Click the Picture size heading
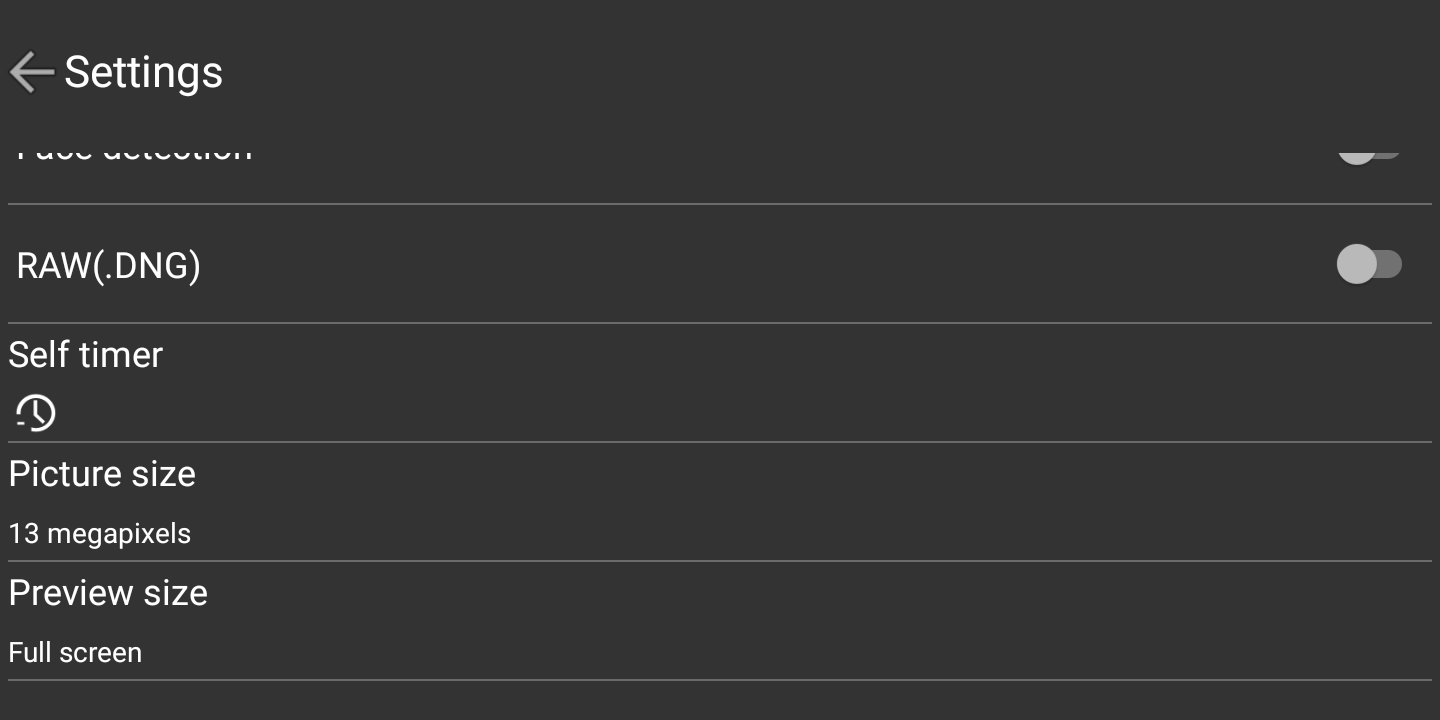The width and height of the screenshot is (1440, 720). coord(102,474)
